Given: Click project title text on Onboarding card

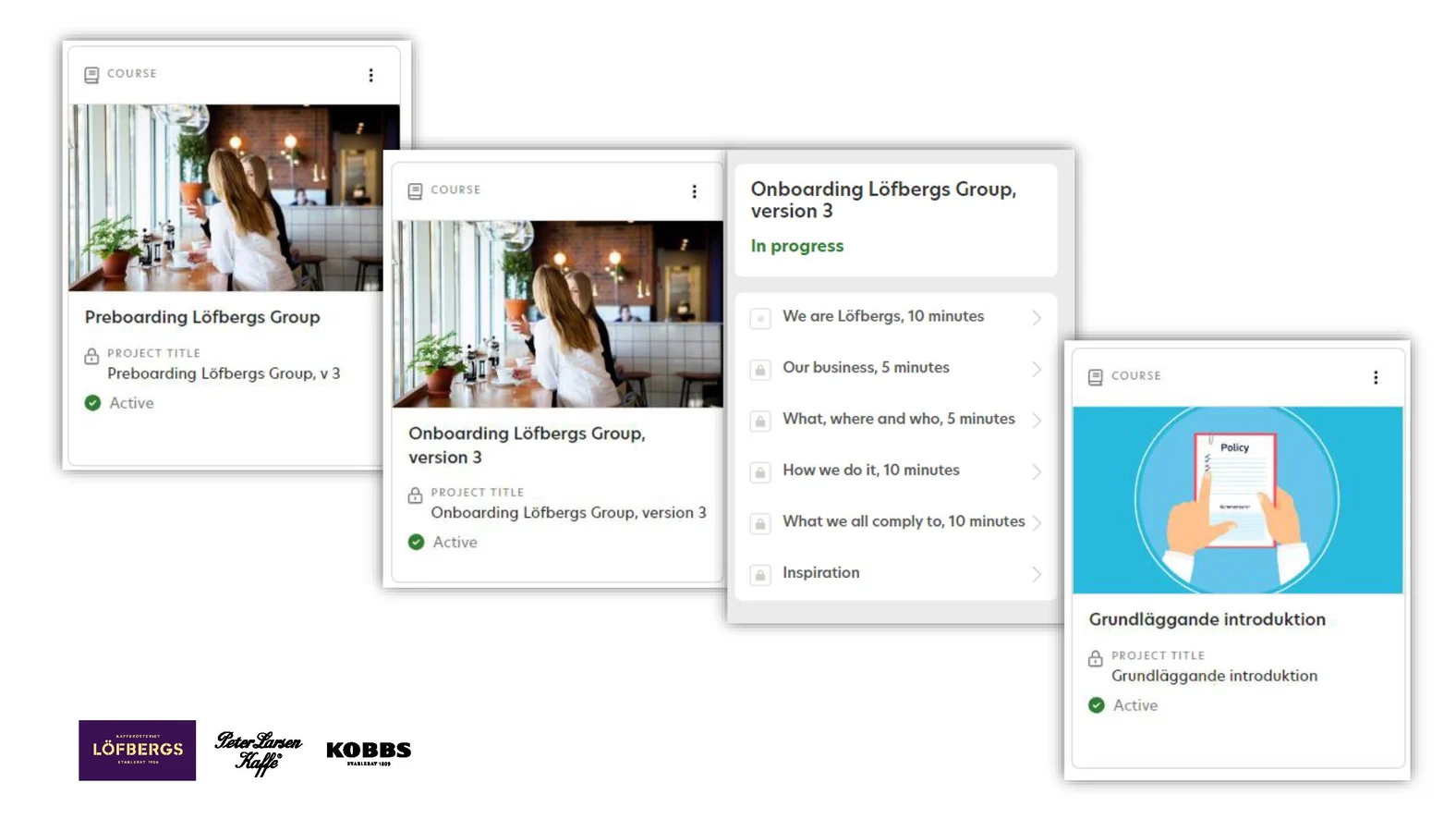Looking at the screenshot, I should 568,513.
